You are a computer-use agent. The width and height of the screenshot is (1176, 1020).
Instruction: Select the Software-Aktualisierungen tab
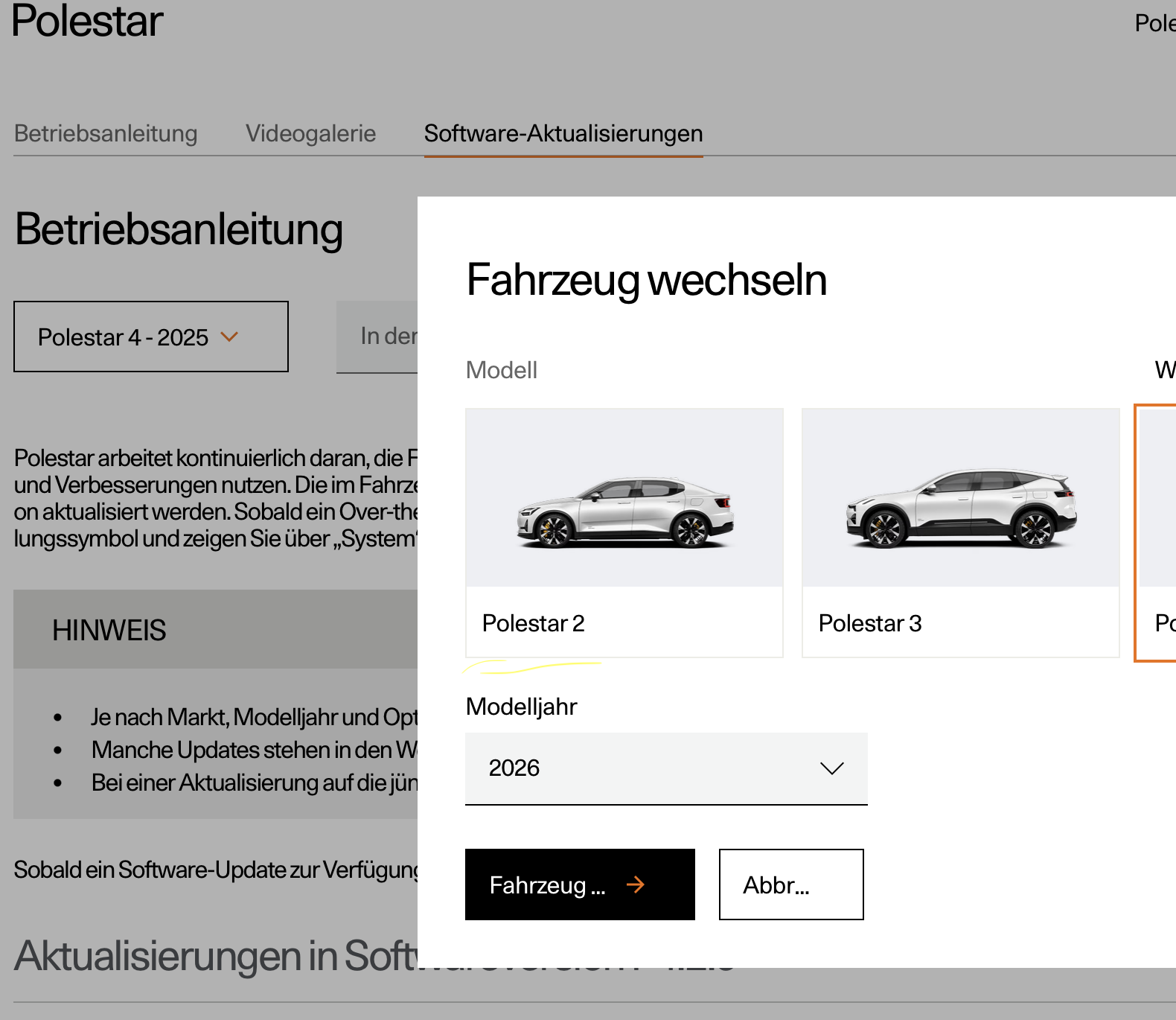(563, 133)
